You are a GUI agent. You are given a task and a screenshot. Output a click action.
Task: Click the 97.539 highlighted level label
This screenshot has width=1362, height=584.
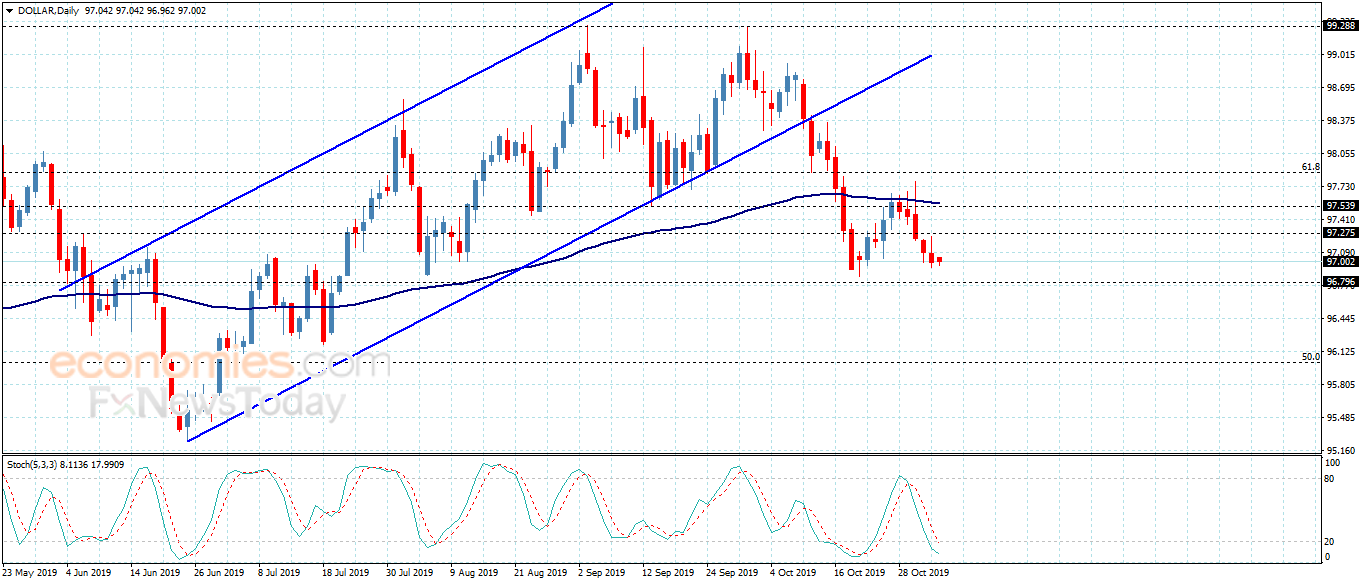(1339, 206)
